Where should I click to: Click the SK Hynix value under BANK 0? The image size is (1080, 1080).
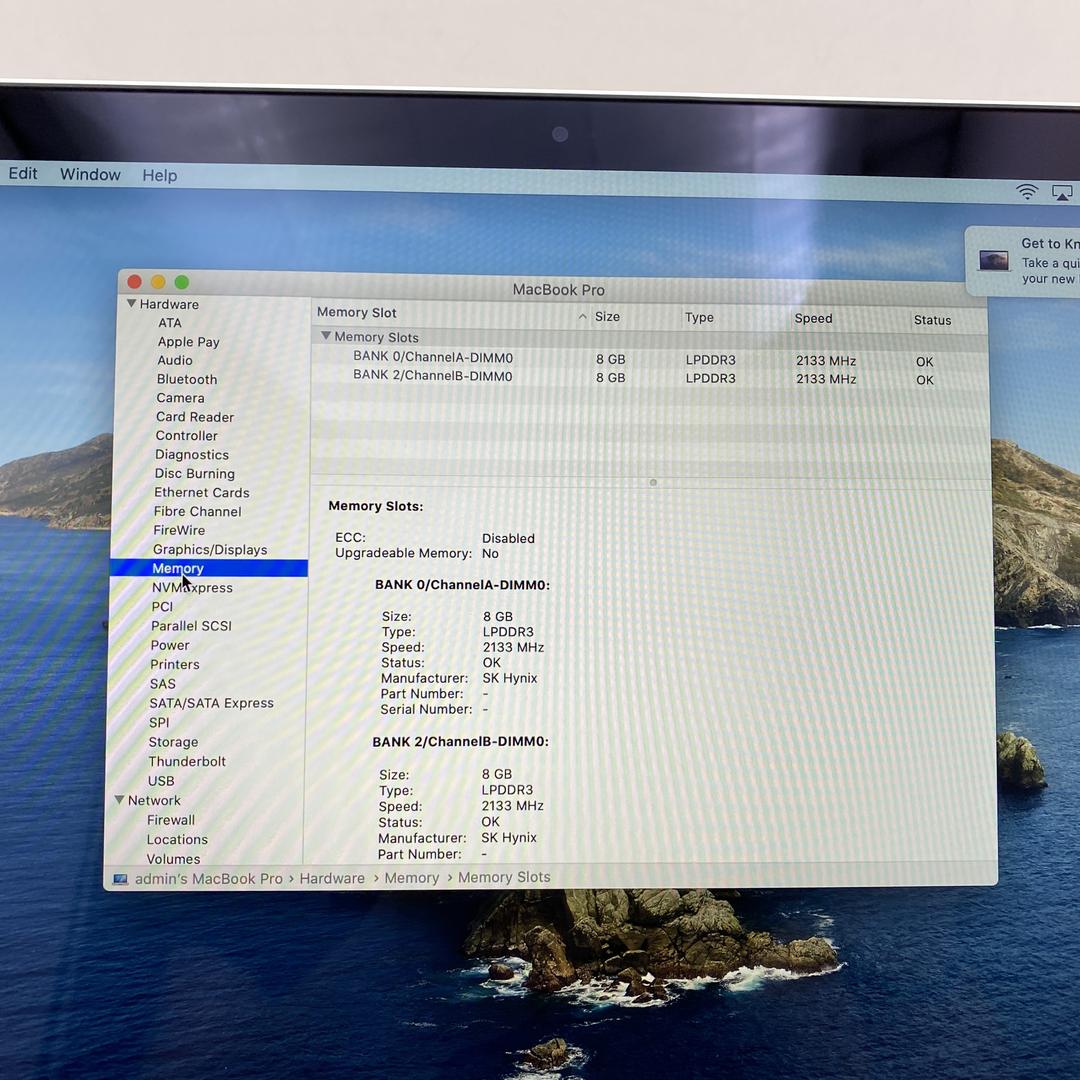click(x=510, y=678)
